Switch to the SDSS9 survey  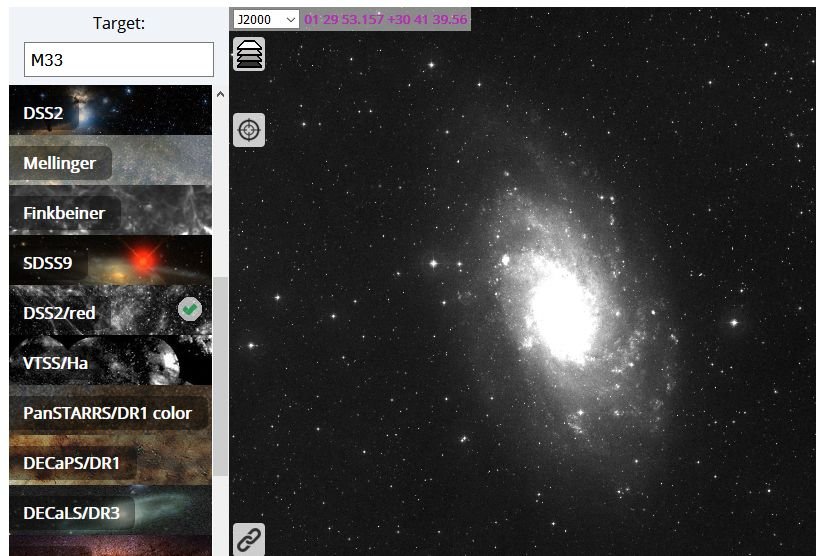(x=110, y=260)
